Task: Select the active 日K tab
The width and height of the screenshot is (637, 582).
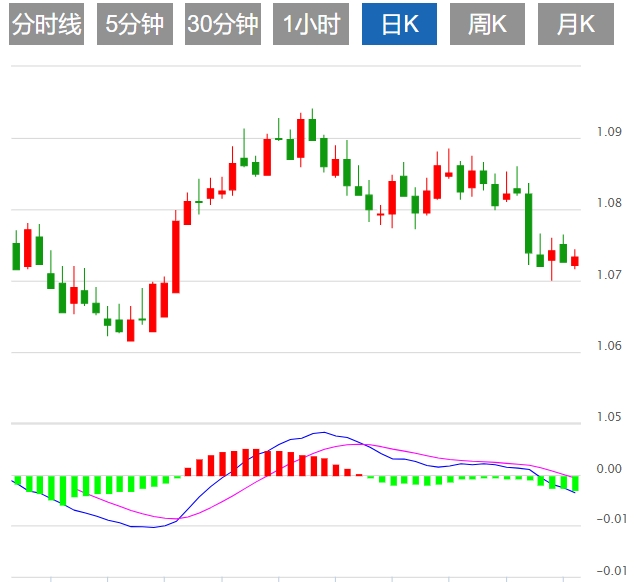Action: [x=399, y=24]
